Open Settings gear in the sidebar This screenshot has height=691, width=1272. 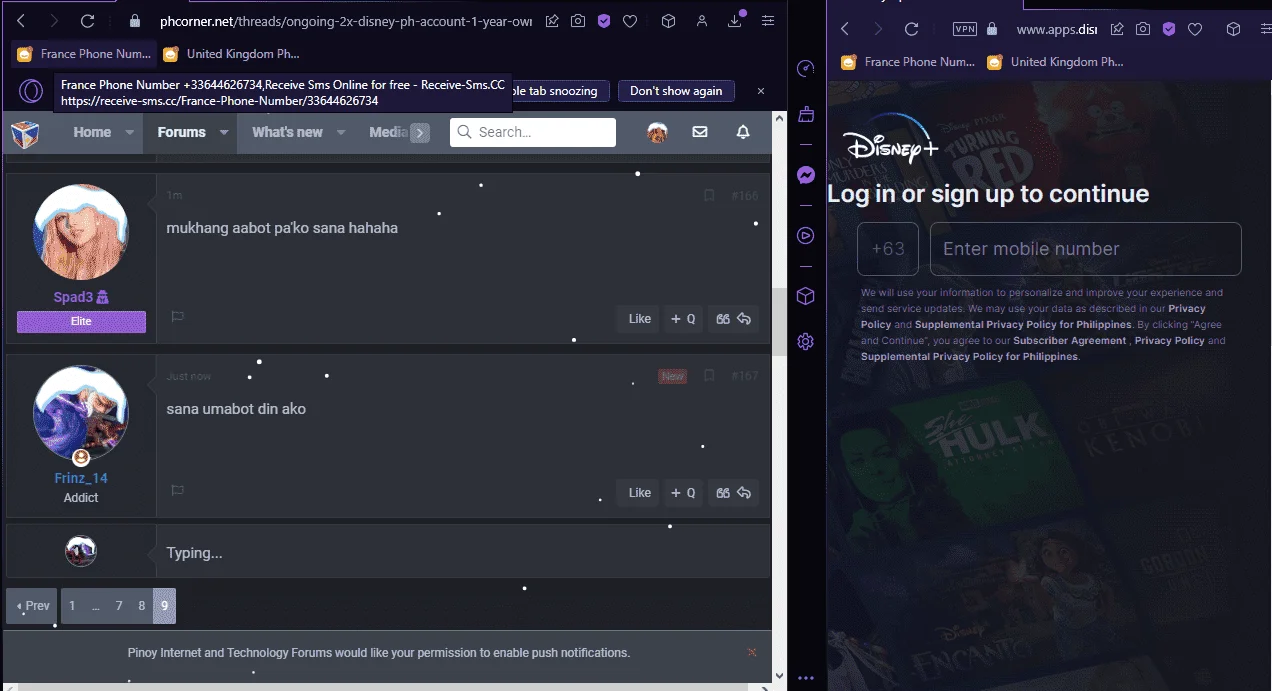tap(806, 342)
